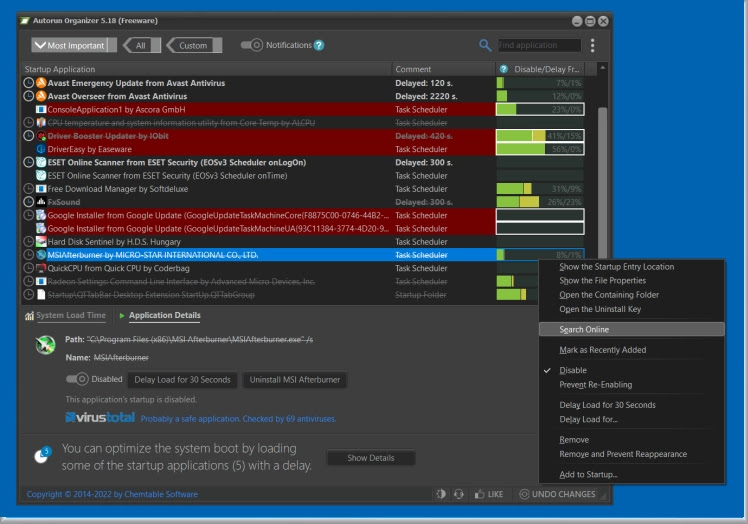
Task: Click the ESET Online Scanner onLogOn icon
Action: (41, 162)
